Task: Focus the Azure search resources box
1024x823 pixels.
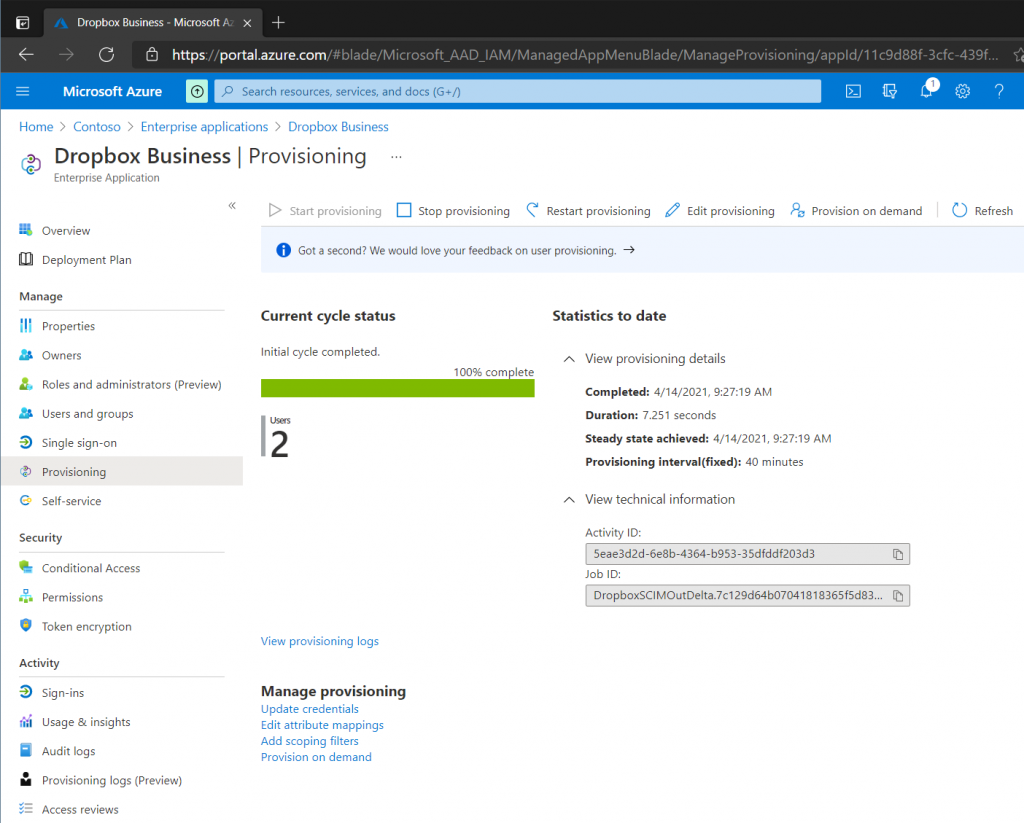Action: click(517, 91)
